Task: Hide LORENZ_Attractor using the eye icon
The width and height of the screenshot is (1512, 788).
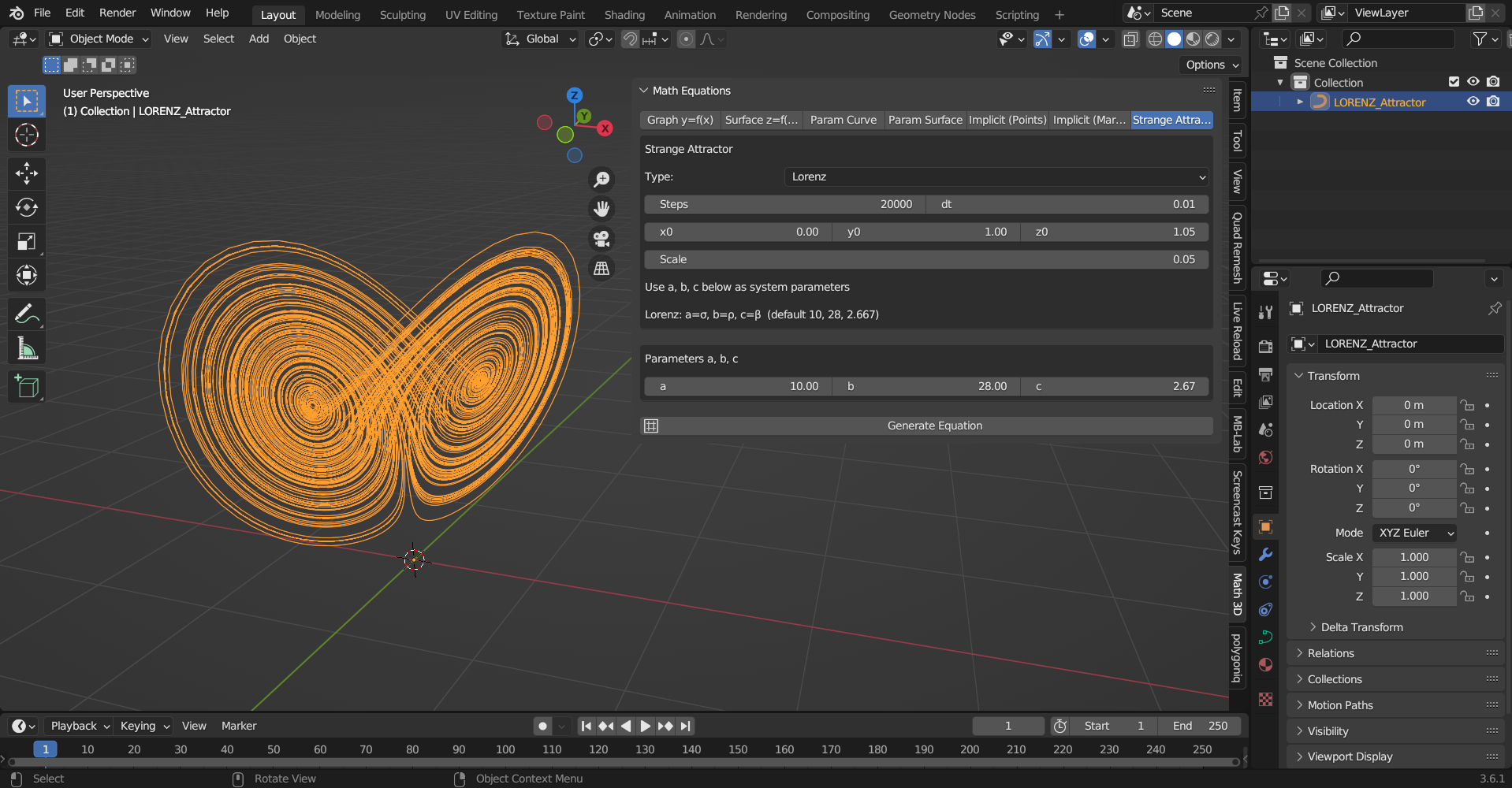Action: [1473, 101]
